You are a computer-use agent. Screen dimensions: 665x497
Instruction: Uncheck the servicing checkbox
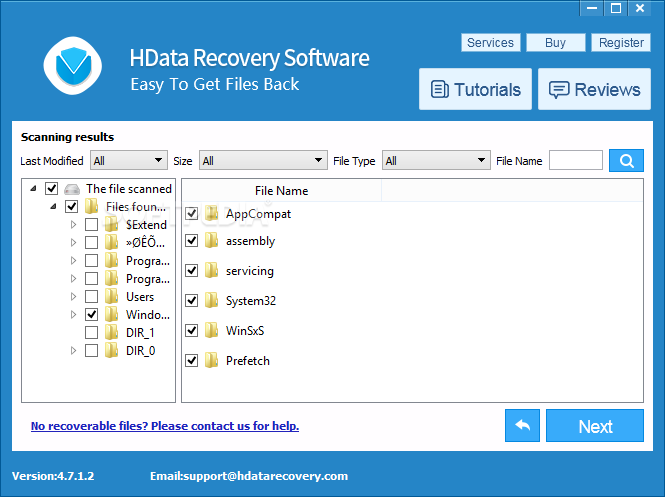[192, 271]
